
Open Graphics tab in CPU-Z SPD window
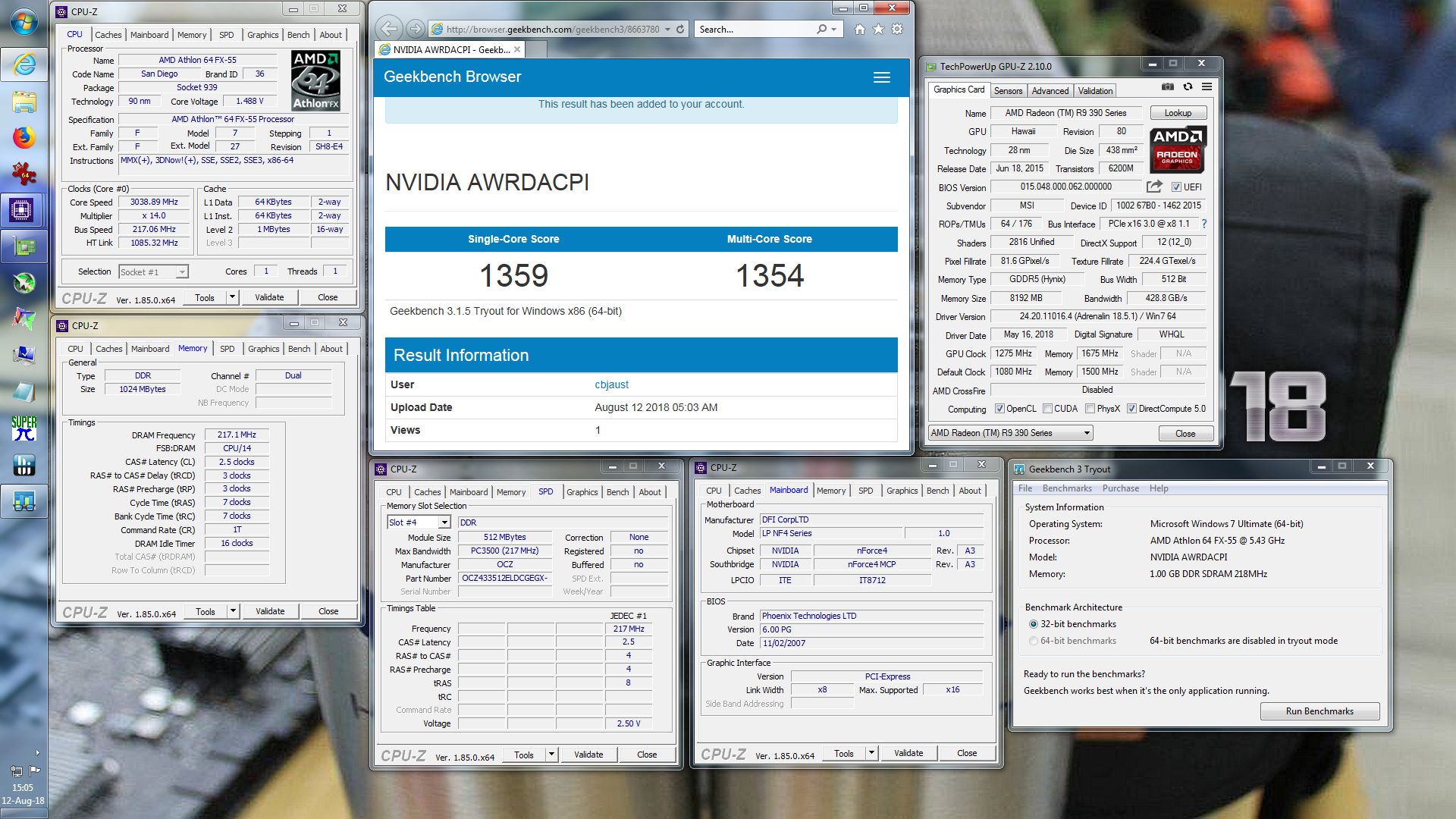[x=582, y=492]
